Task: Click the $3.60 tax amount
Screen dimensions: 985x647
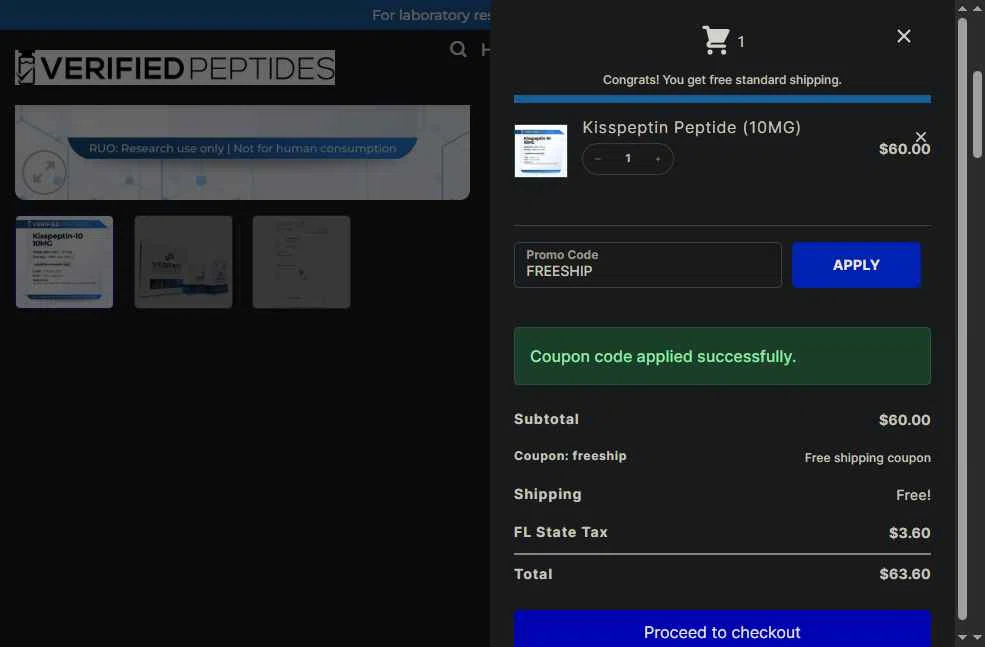Action: coord(910,533)
